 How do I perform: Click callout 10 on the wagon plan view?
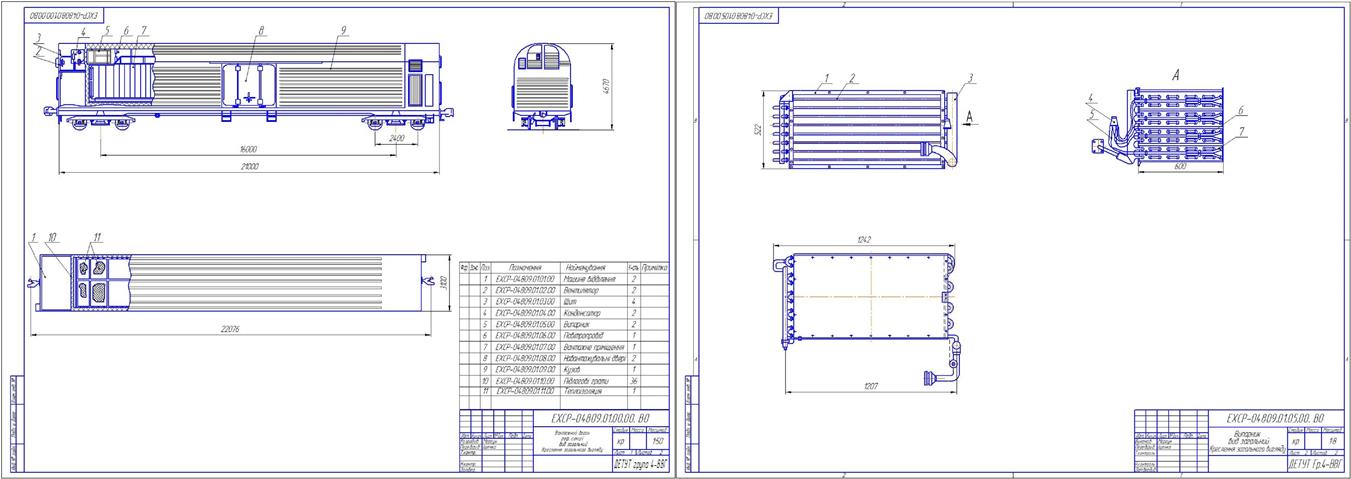(x=50, y=237)
